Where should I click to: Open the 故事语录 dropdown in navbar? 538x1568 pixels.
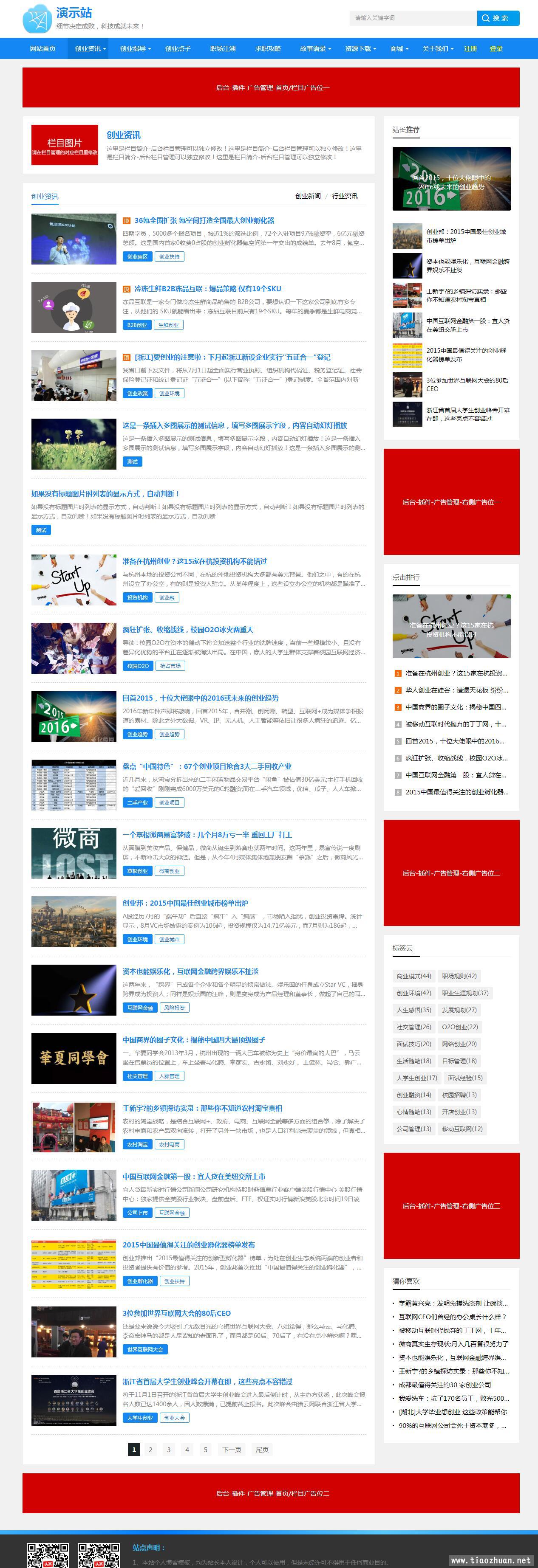pyautogui.click(x=315, y=49)
